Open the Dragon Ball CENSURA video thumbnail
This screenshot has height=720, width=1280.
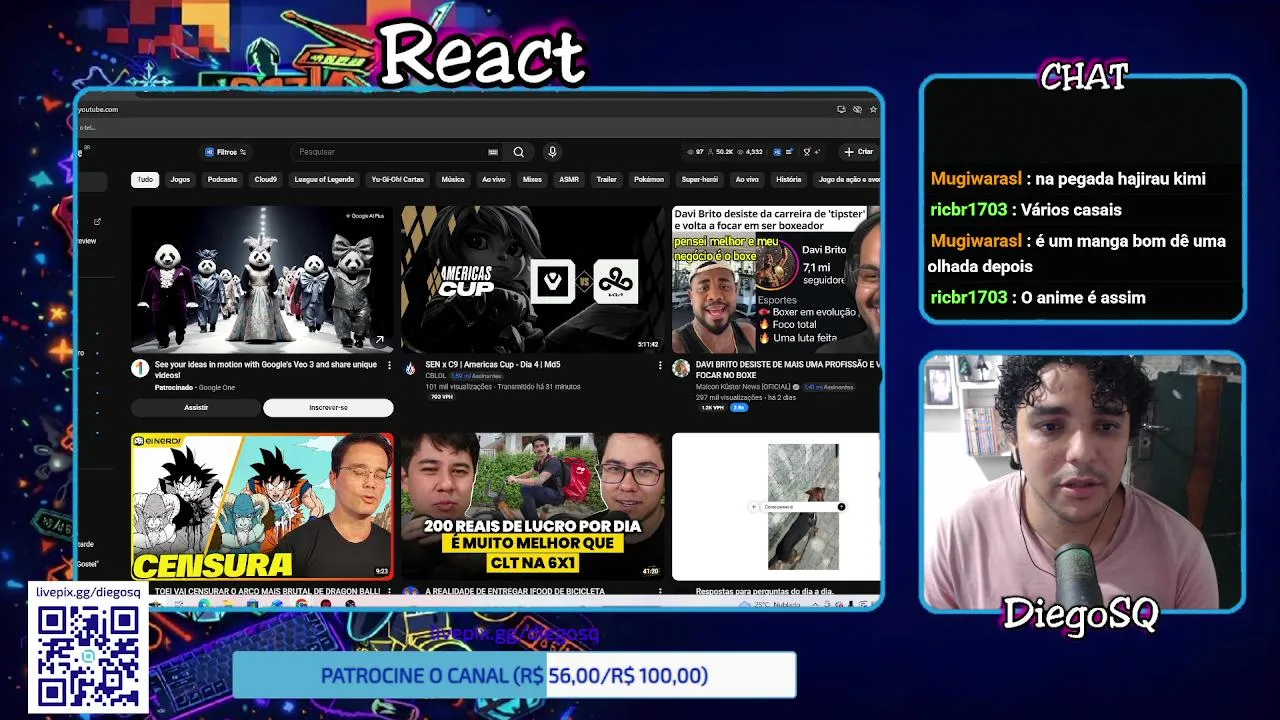tap(262, 506)
